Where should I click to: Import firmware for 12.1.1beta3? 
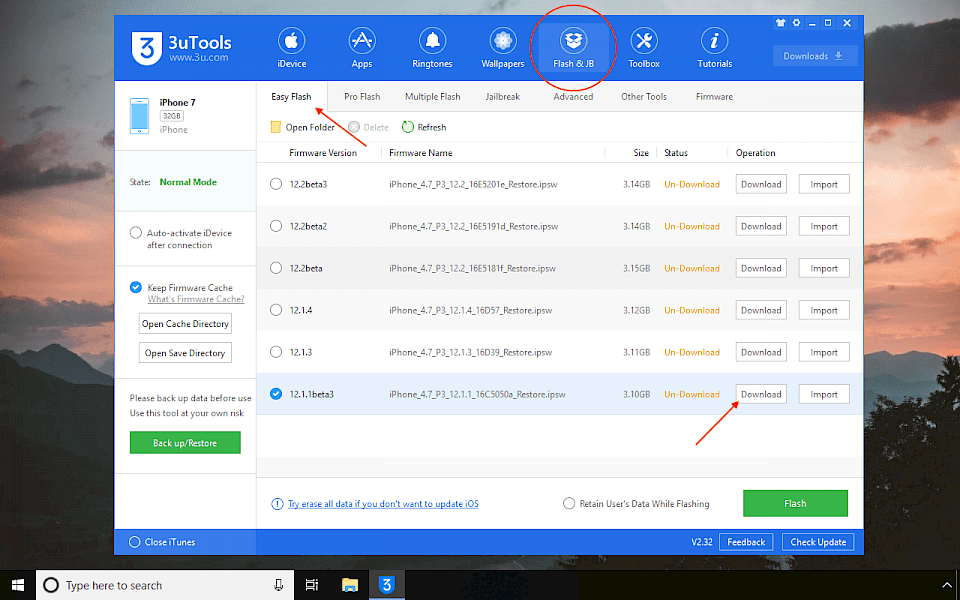click(824, 394)
